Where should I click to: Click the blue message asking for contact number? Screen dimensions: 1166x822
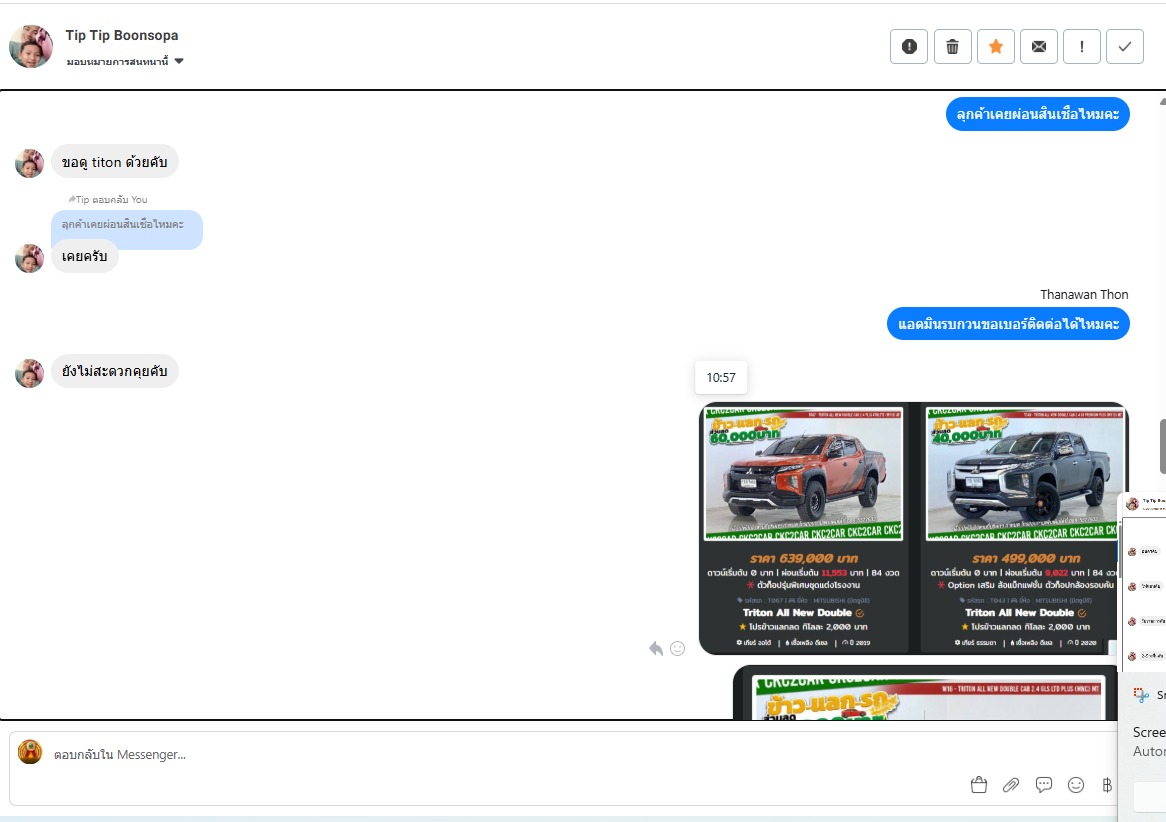[x=1008, y=324]
